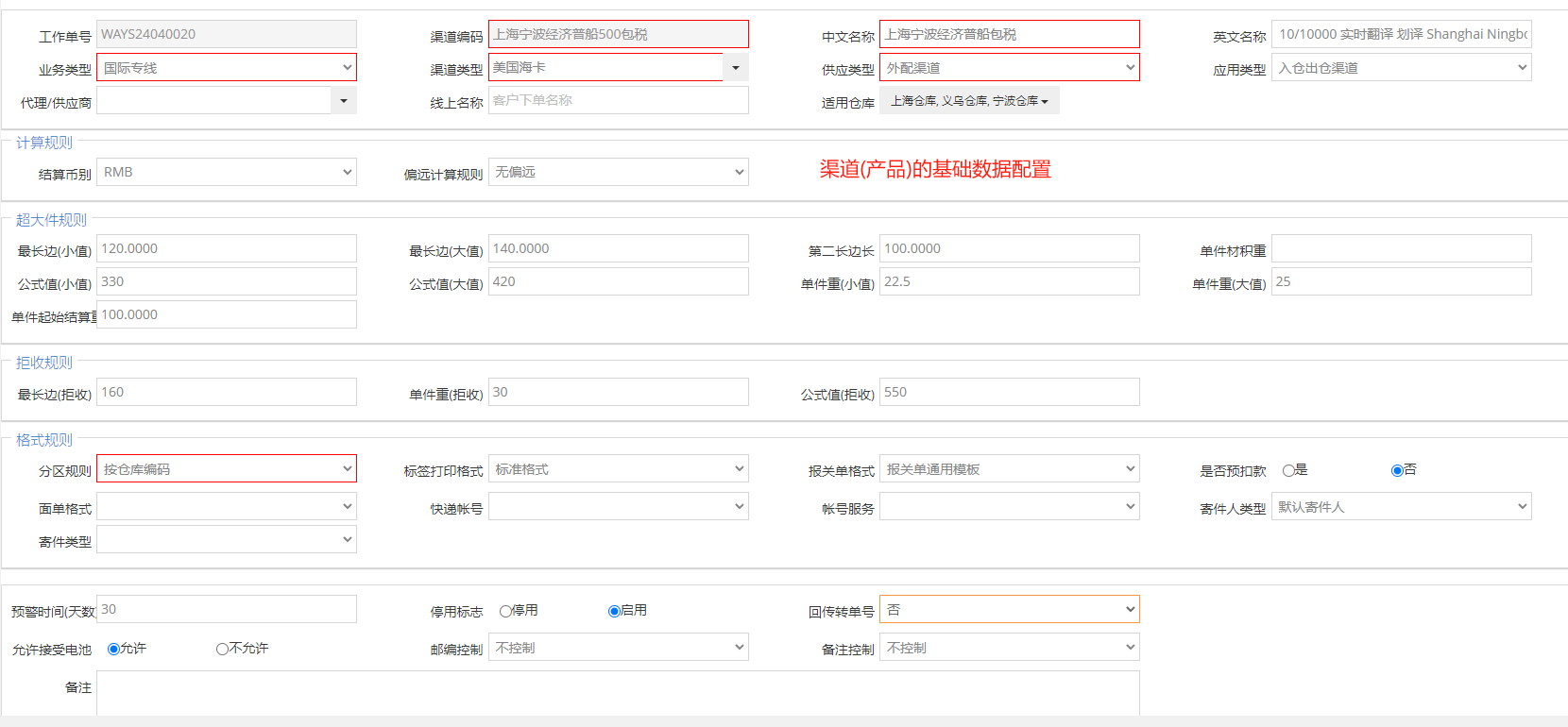Choose the 启用 radio option
Image resolution: width=1568 pixels, height=727 pixels.
pos(614,611)
